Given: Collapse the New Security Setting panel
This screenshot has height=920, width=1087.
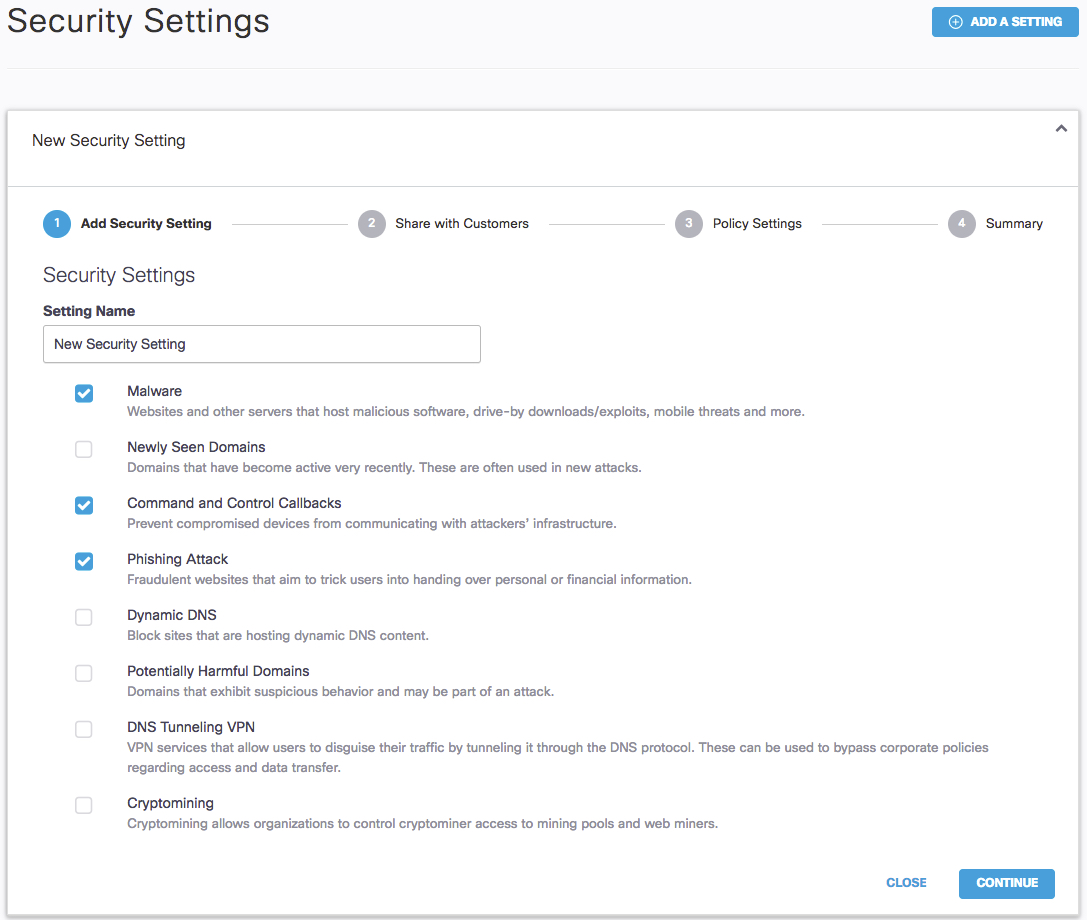Looking at the screenshot, I should (x=1061, y=128).
